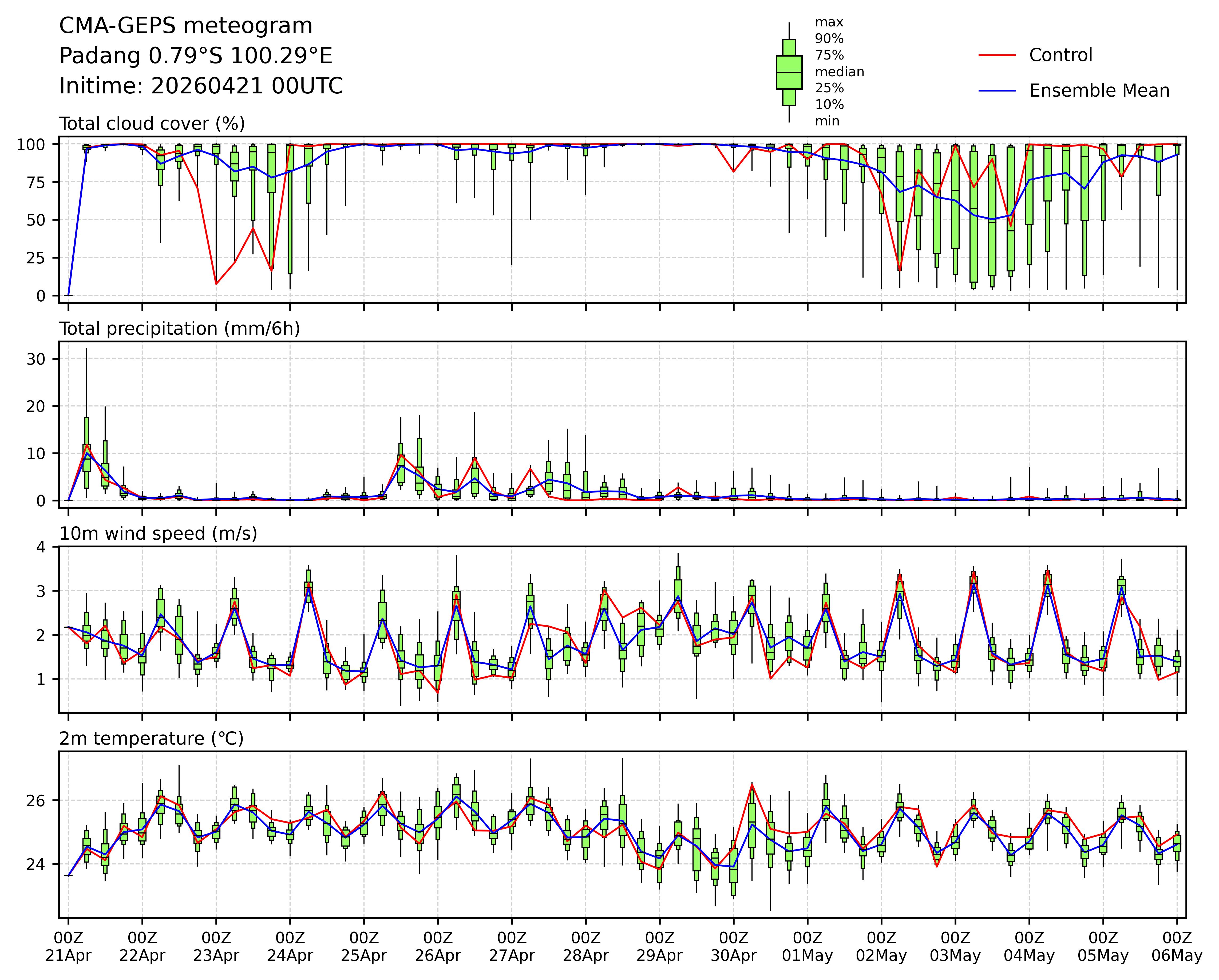Click the 'Initime: 20260421 00UTC' text

coord(201,86)
